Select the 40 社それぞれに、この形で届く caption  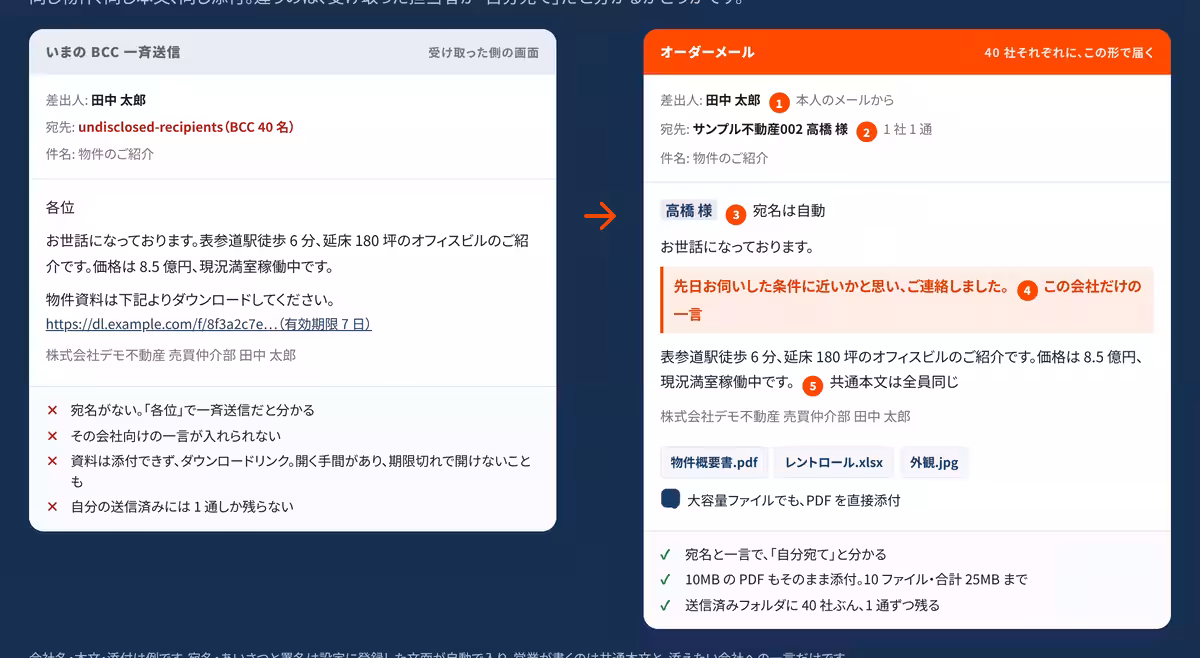[1069, 52]
